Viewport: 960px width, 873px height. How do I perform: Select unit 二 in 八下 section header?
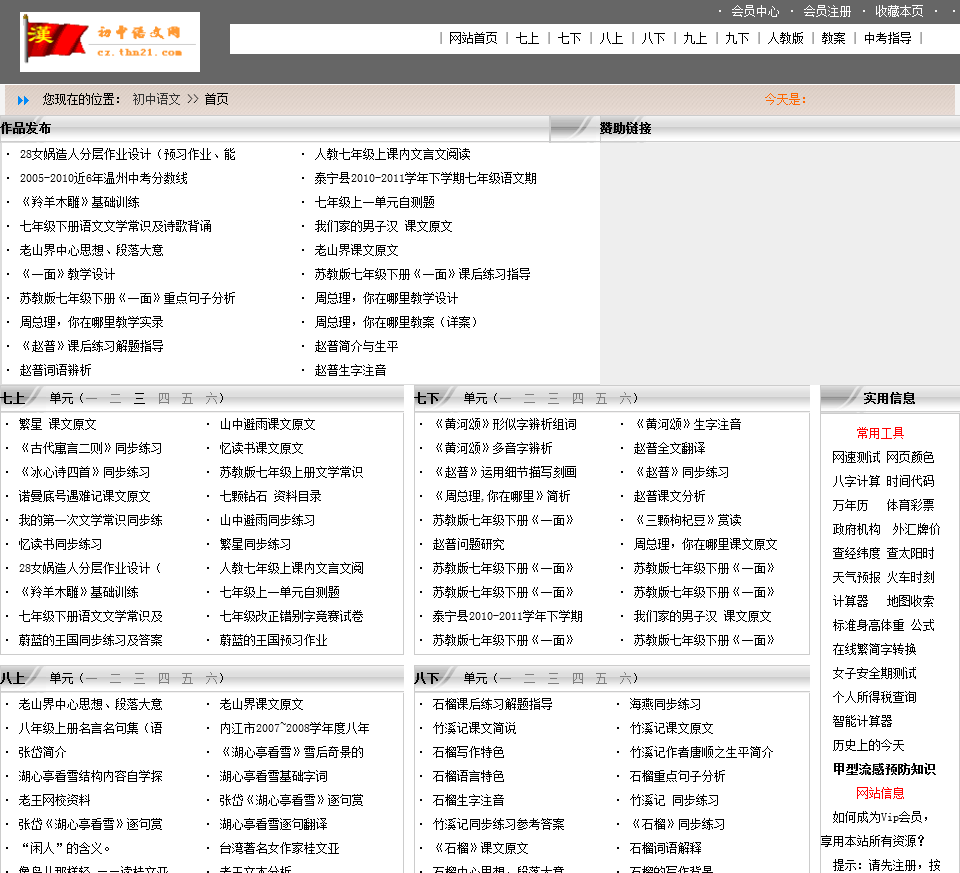[x=530, y=678]
